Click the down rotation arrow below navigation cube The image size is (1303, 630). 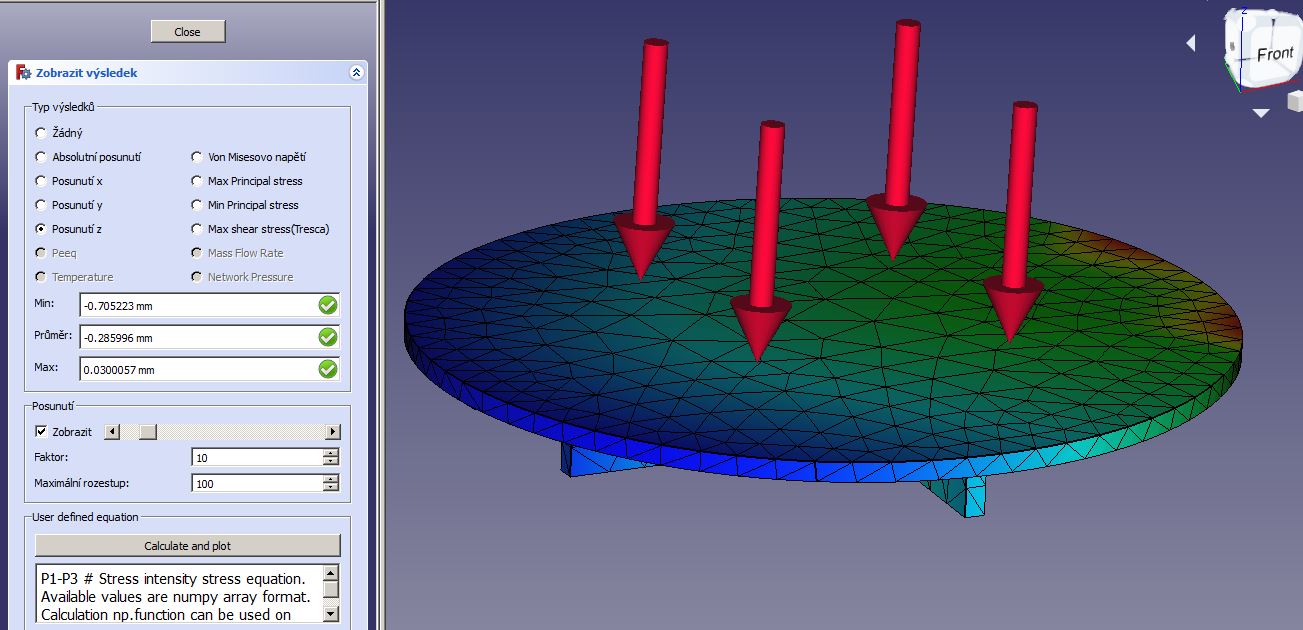(x=1261, y=114)
